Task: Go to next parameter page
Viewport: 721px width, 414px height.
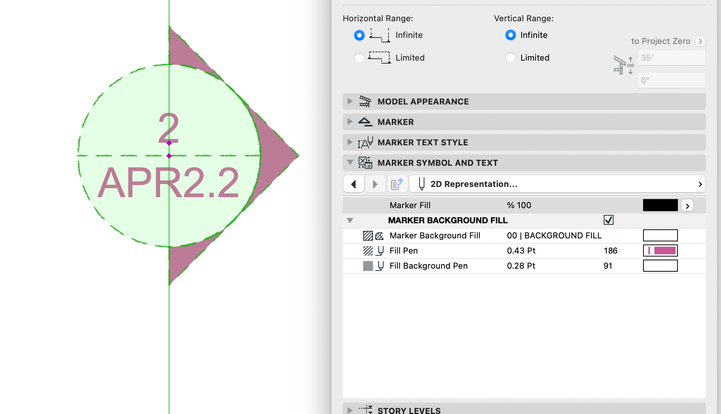Action: coord(375,184)
